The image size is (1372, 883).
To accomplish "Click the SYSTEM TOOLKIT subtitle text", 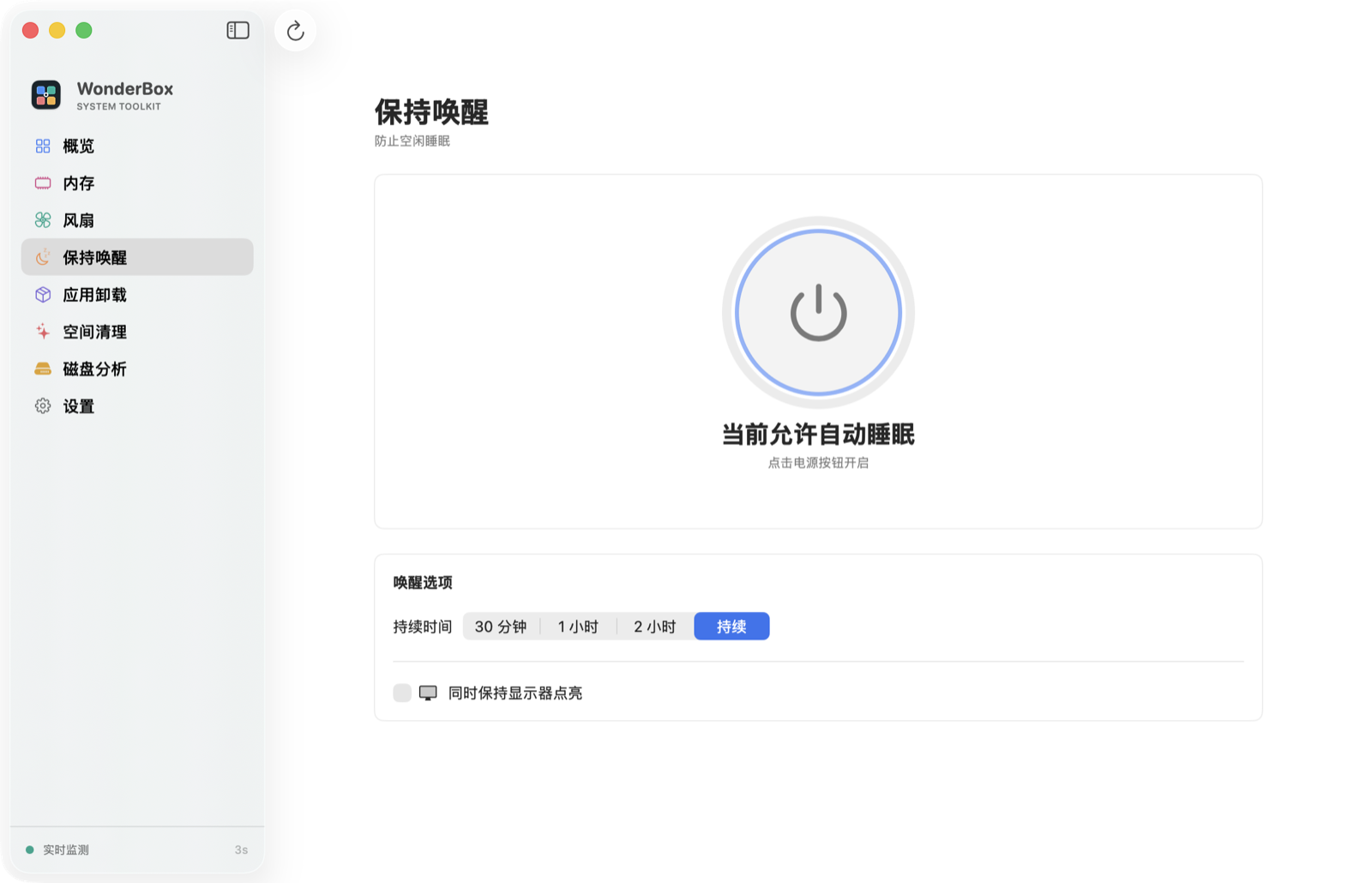I will (x=118, y=106).
